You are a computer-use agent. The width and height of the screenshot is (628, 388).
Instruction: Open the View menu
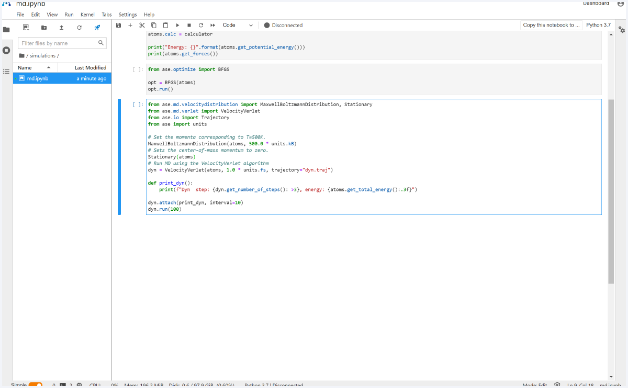point(52,14)
